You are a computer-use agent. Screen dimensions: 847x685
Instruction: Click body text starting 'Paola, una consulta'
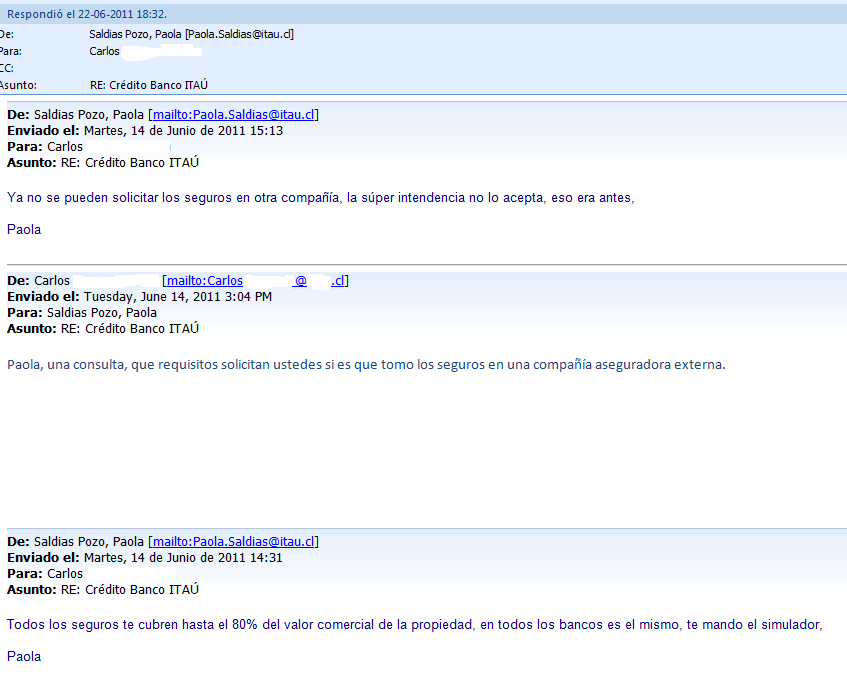coord(365,364)
